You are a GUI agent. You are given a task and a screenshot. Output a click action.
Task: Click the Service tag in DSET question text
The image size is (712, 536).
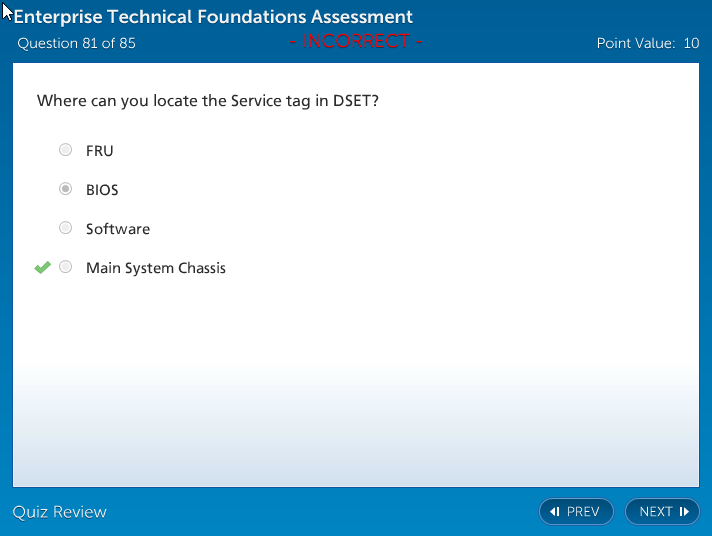tap(208, 101)
